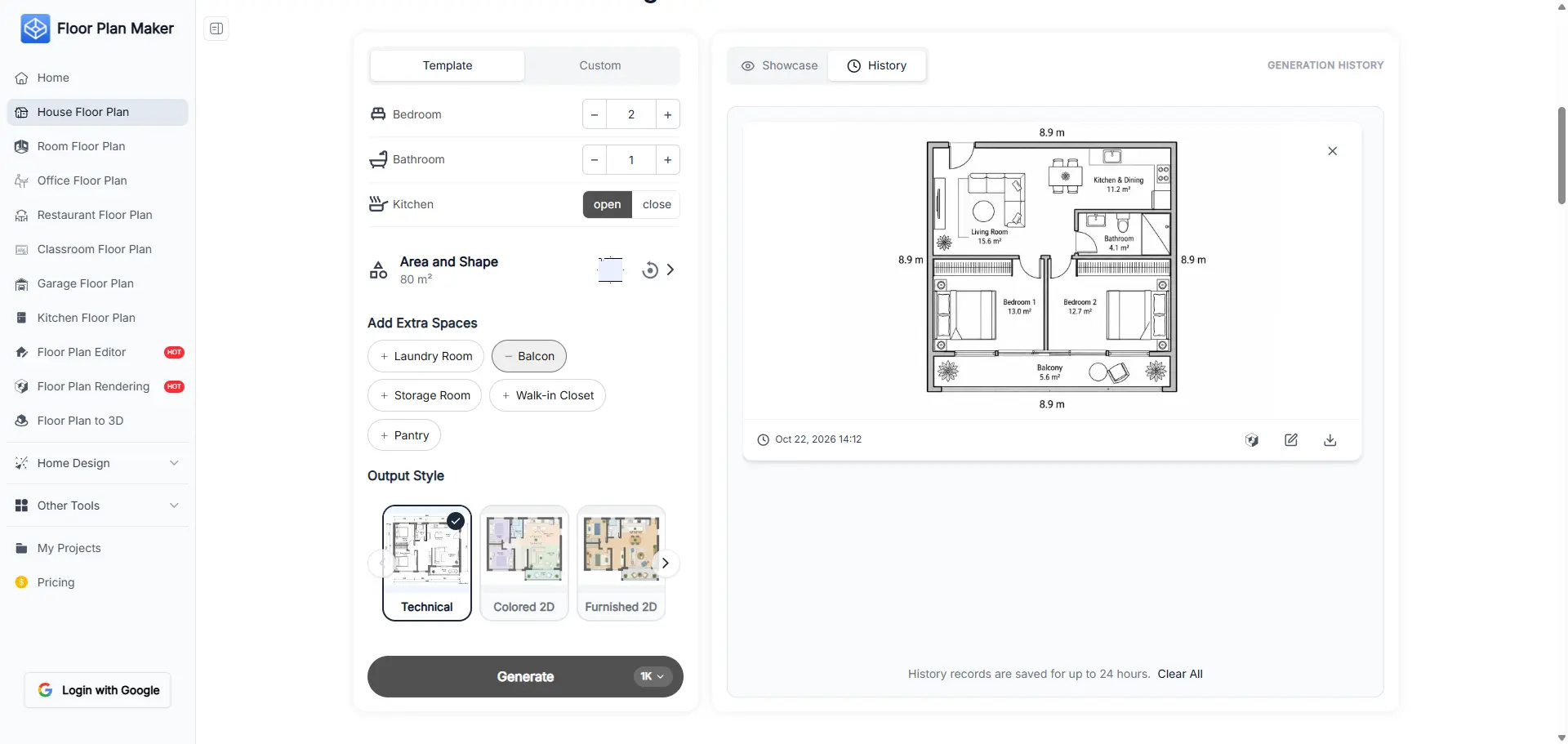Add the Walk-in Closet extra space

pos(547,395)
